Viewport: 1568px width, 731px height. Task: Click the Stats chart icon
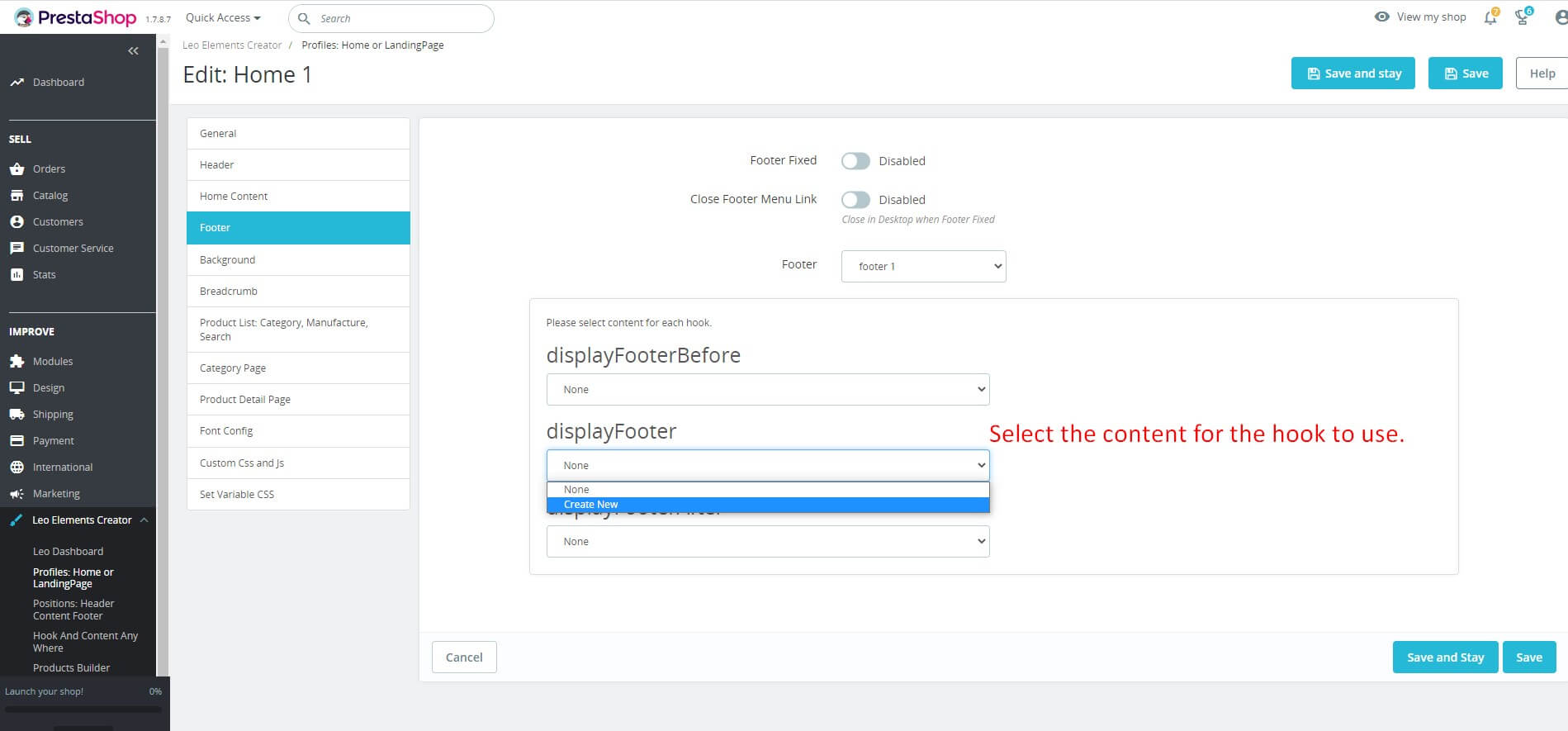[x=17, y=275]
